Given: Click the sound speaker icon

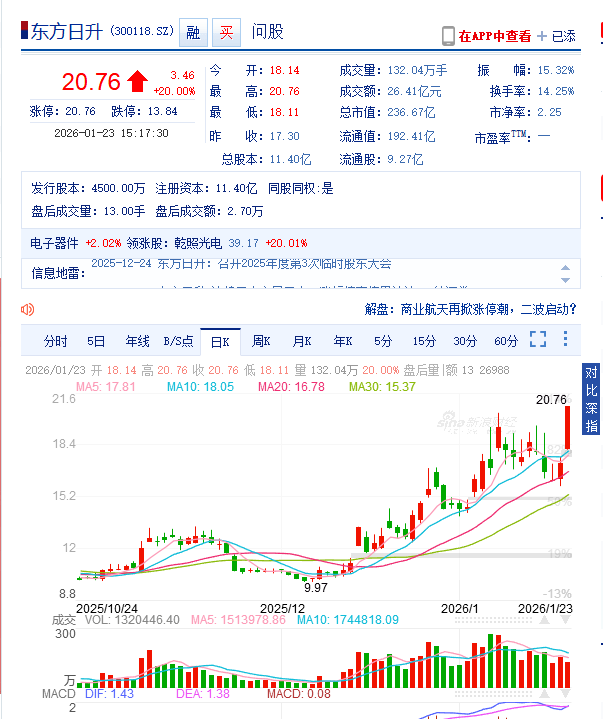Looking at the screenshot, I should 28,310.
